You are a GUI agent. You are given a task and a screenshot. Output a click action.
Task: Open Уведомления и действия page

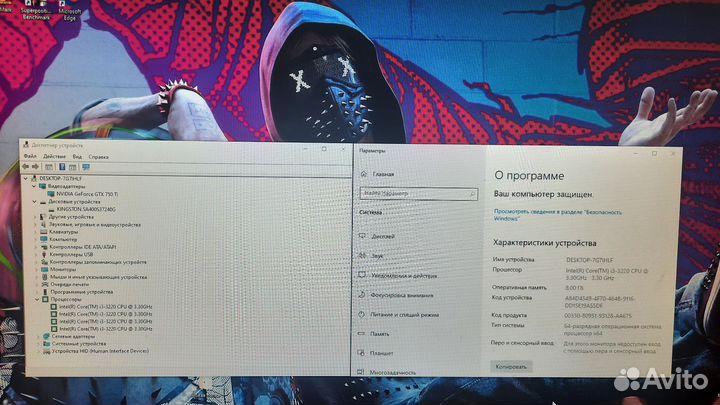pyautogui.click(x=404, y=276)
